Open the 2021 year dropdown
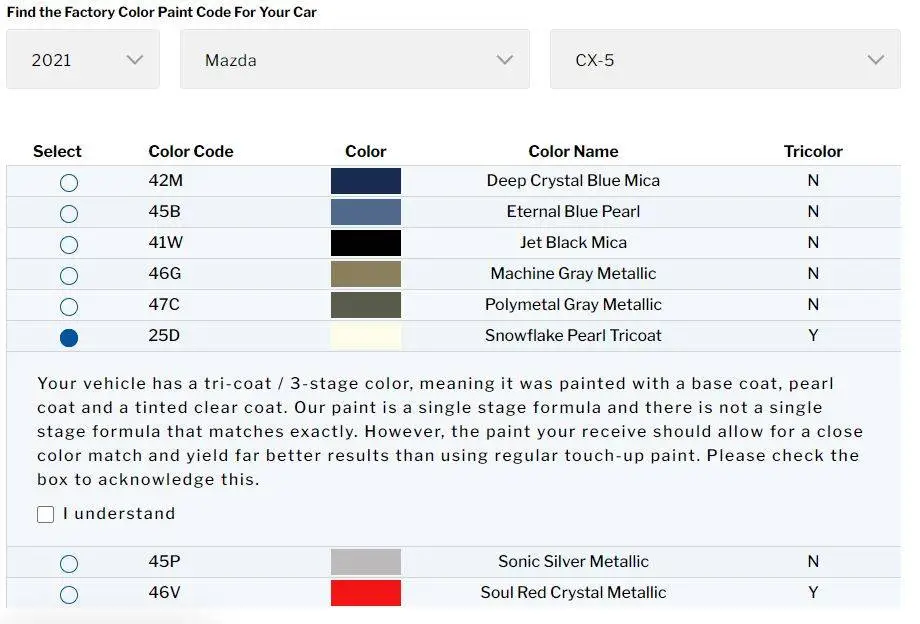920x624 pixels. tap(83, 60)
